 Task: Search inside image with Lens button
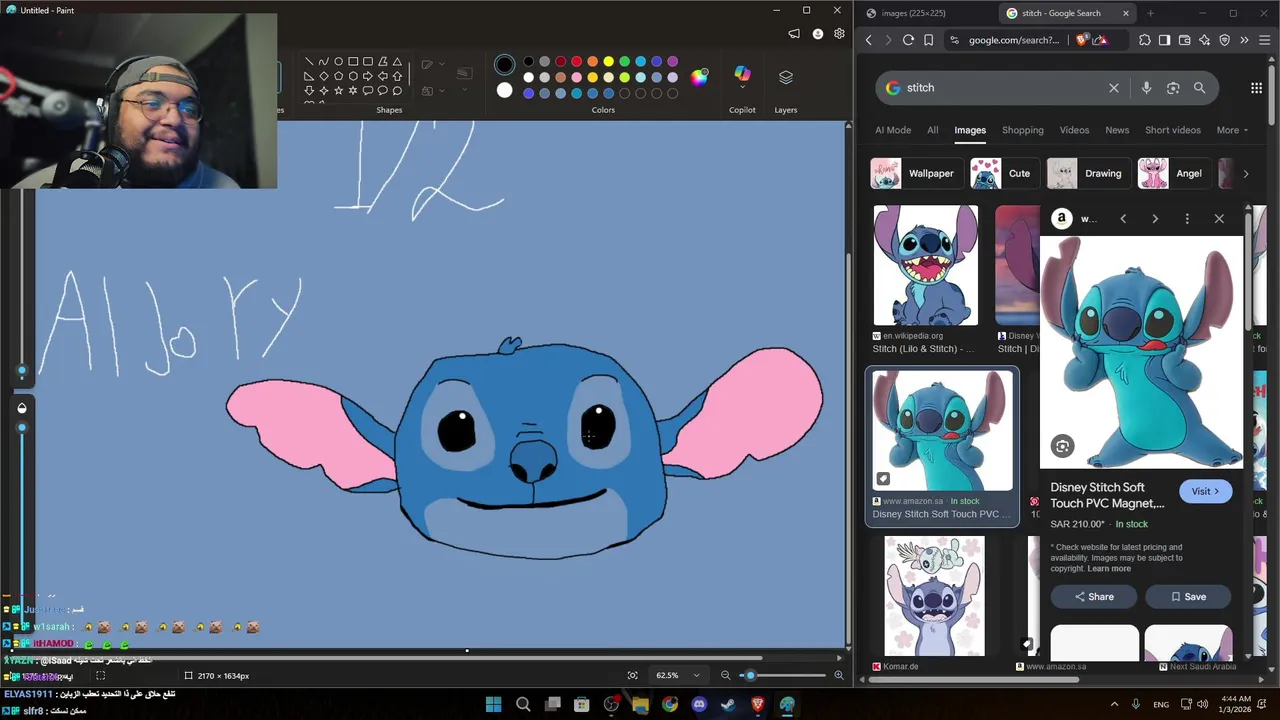(1062, 447)
